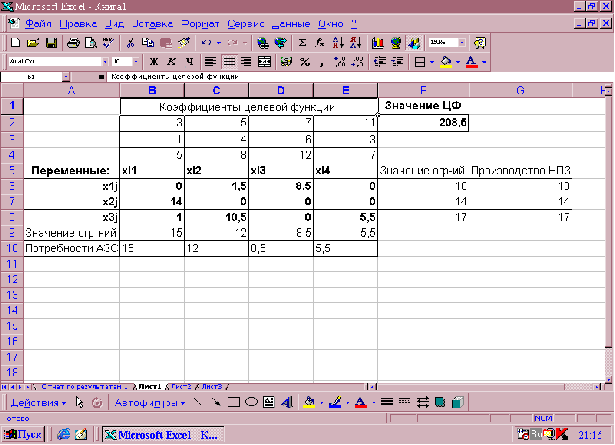This screenshot has width=615, height=445.
Task: Open a file with the Open folder icon
Action: (x=33, y=43)
